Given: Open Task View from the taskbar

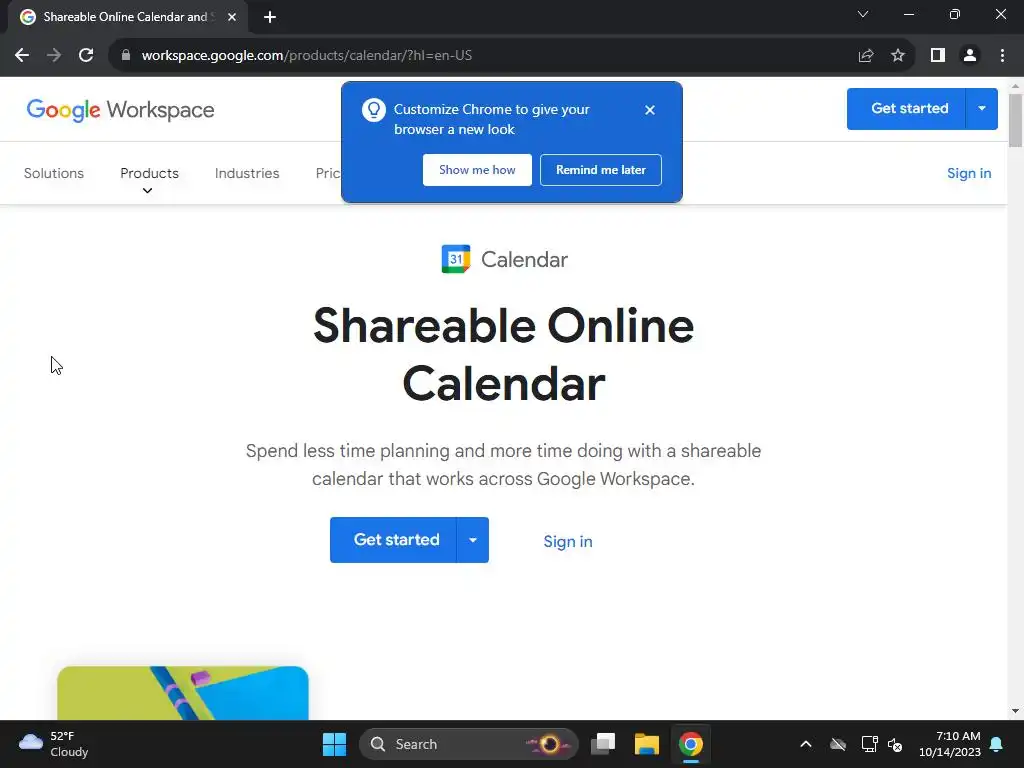Looking at the screenshot, I should pyautogui.click(x=603, y=744).
